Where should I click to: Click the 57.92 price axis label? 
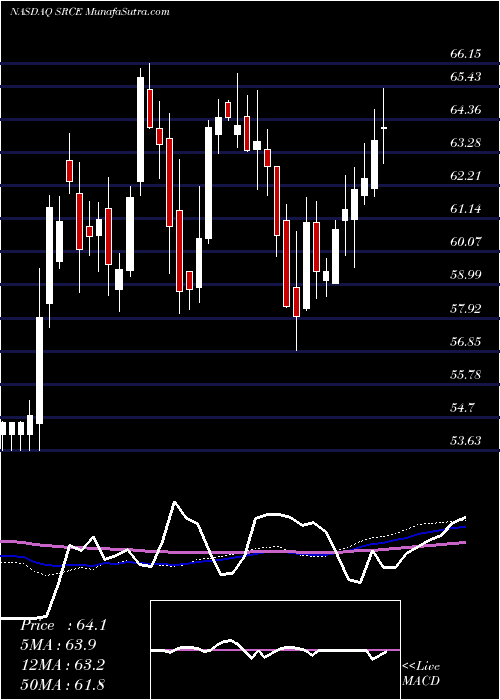coord(465,308)
